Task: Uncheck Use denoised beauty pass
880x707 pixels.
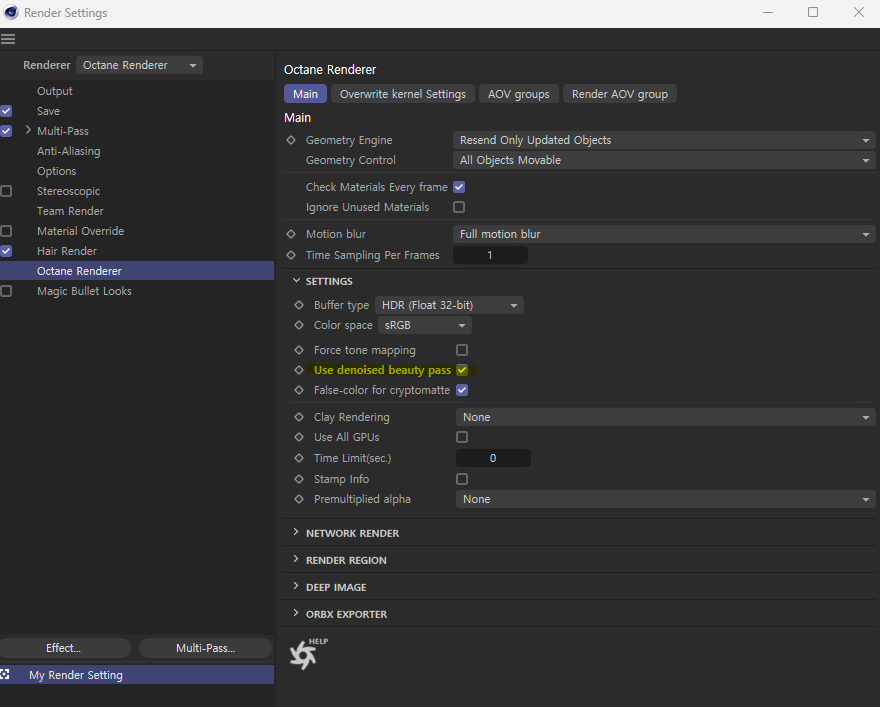Action: point(462,370)
